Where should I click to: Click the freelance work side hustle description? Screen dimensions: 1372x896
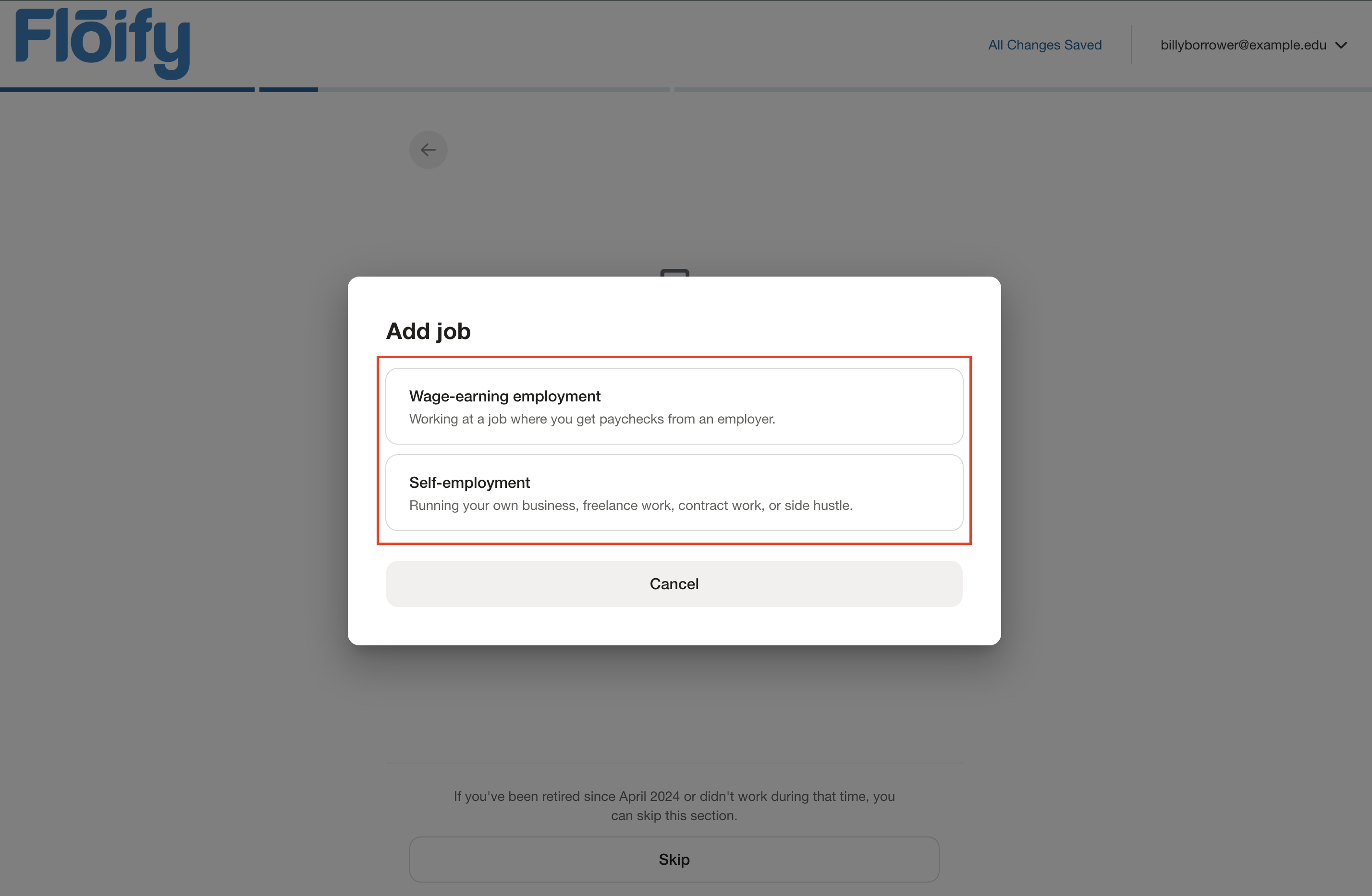631,505
